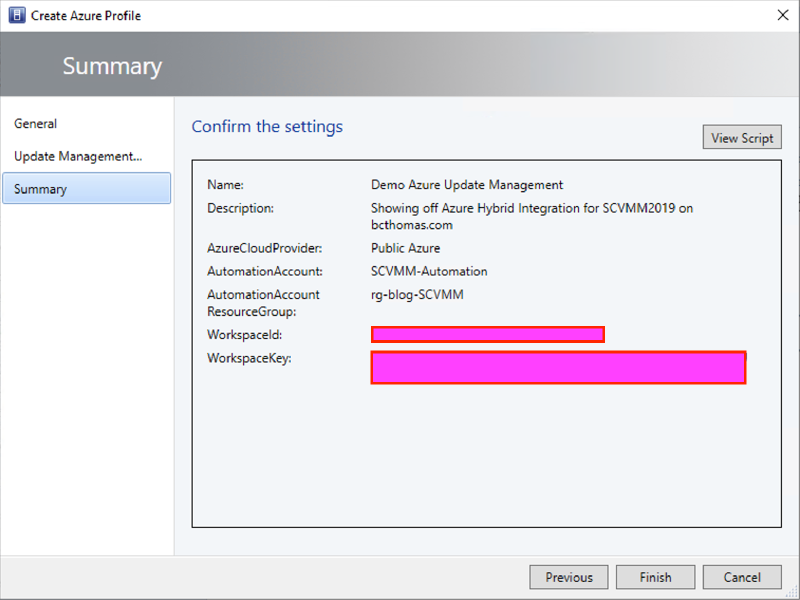
Task: Click the rg-blog-SCVMM resource group value
Action: point(417,295)
